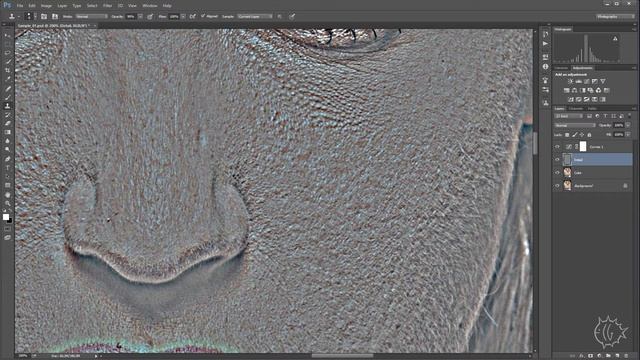
Task: Hide the selected highlighted layer
Action: pos(558,160)
